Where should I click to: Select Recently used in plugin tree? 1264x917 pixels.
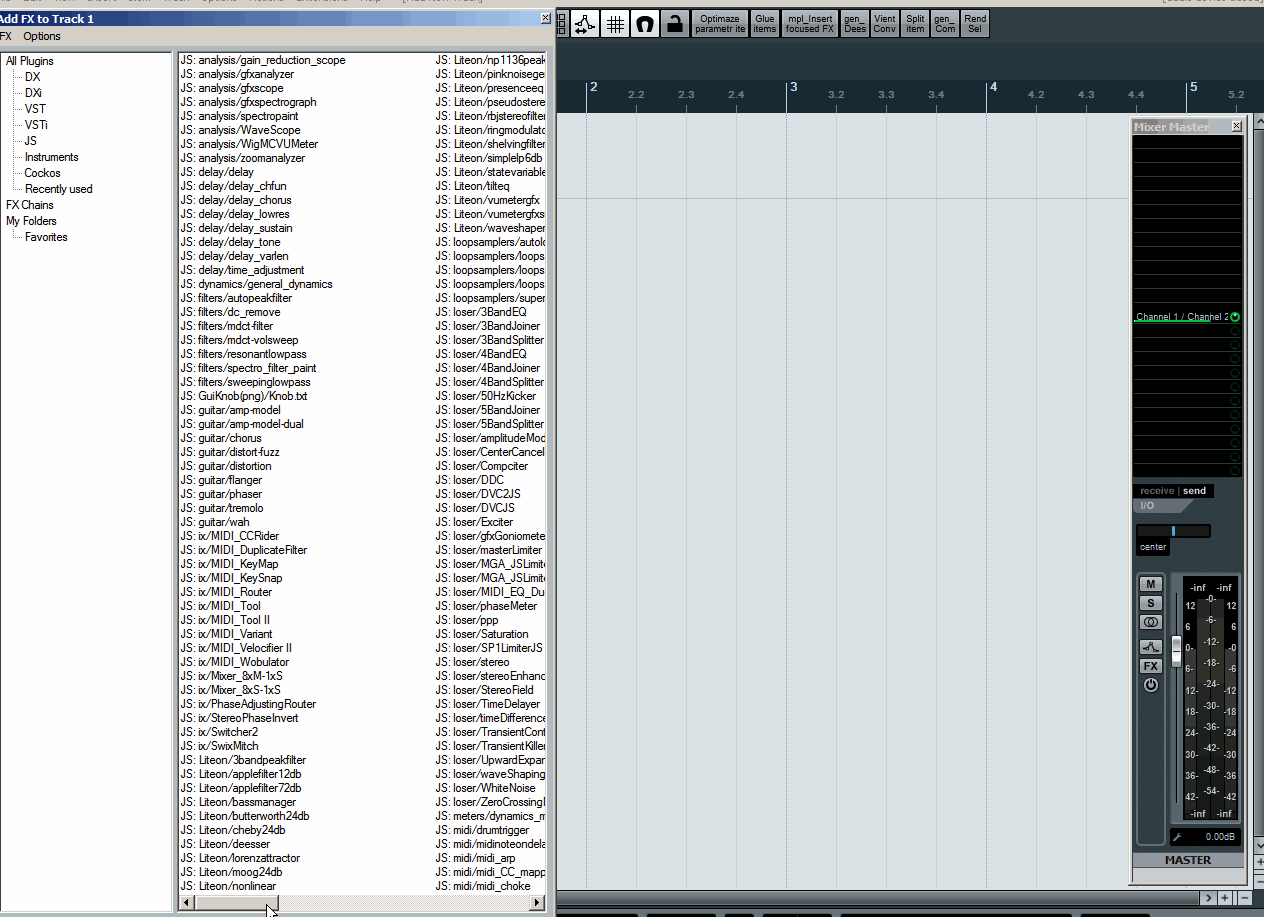(59, 189)
